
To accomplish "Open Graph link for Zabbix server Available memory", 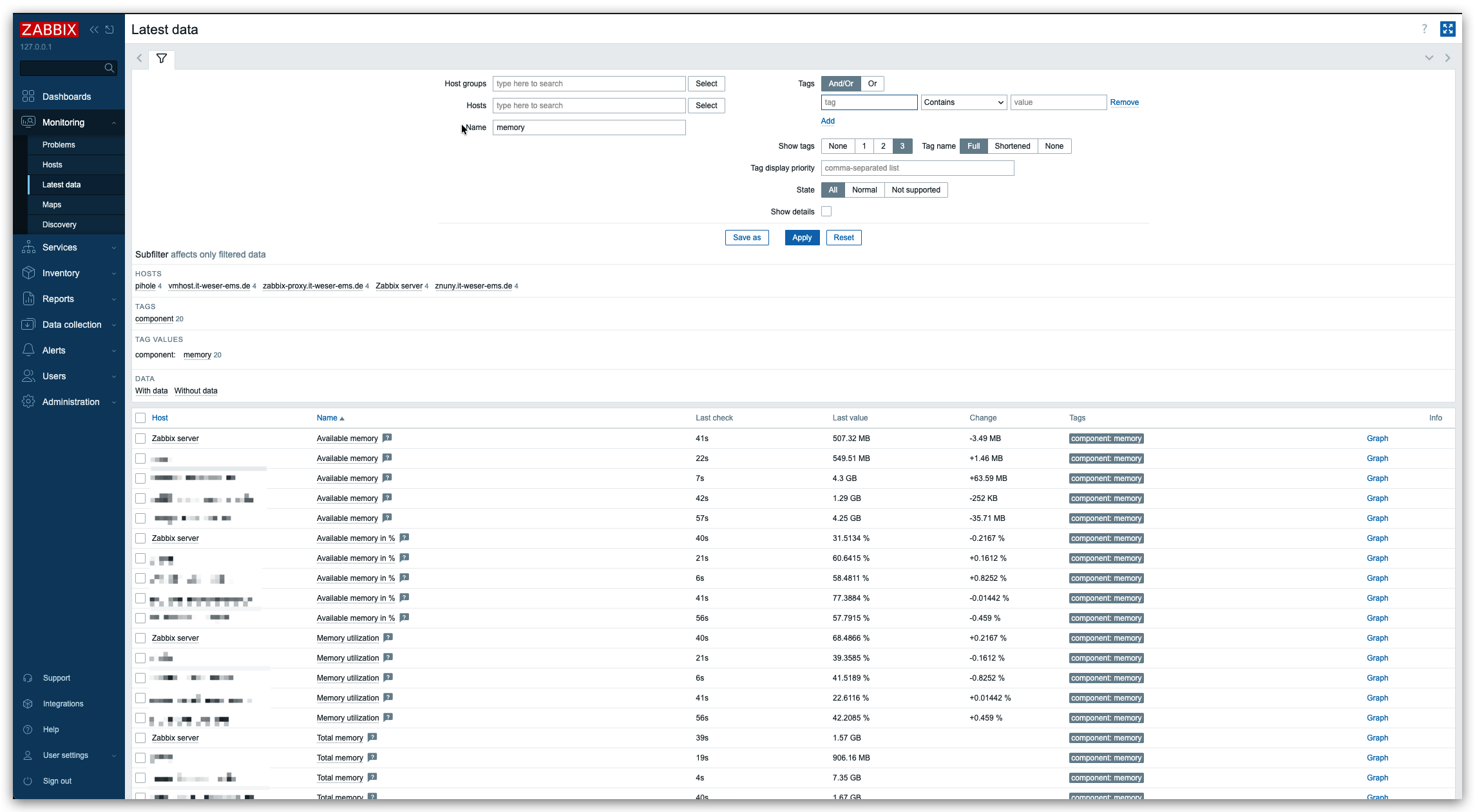I will point(1378,439).
